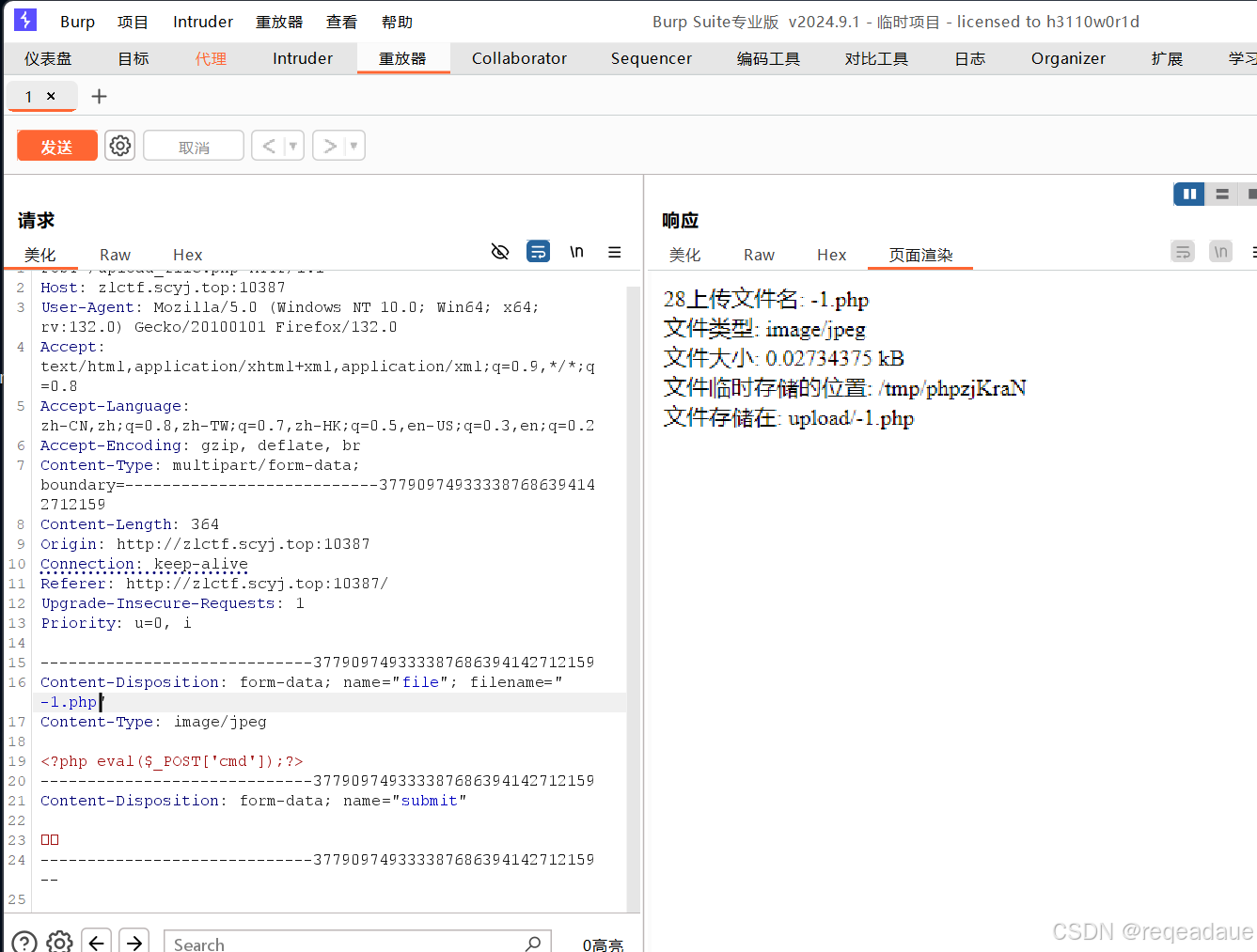Send the request with 发送 button
The image size is (1257, 952).
(x=57, y=146)
